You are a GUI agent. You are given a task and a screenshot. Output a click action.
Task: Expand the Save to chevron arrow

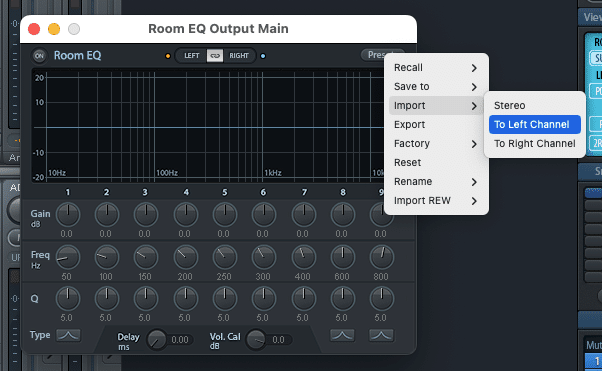pyautogui.click(x=474, y=87)
